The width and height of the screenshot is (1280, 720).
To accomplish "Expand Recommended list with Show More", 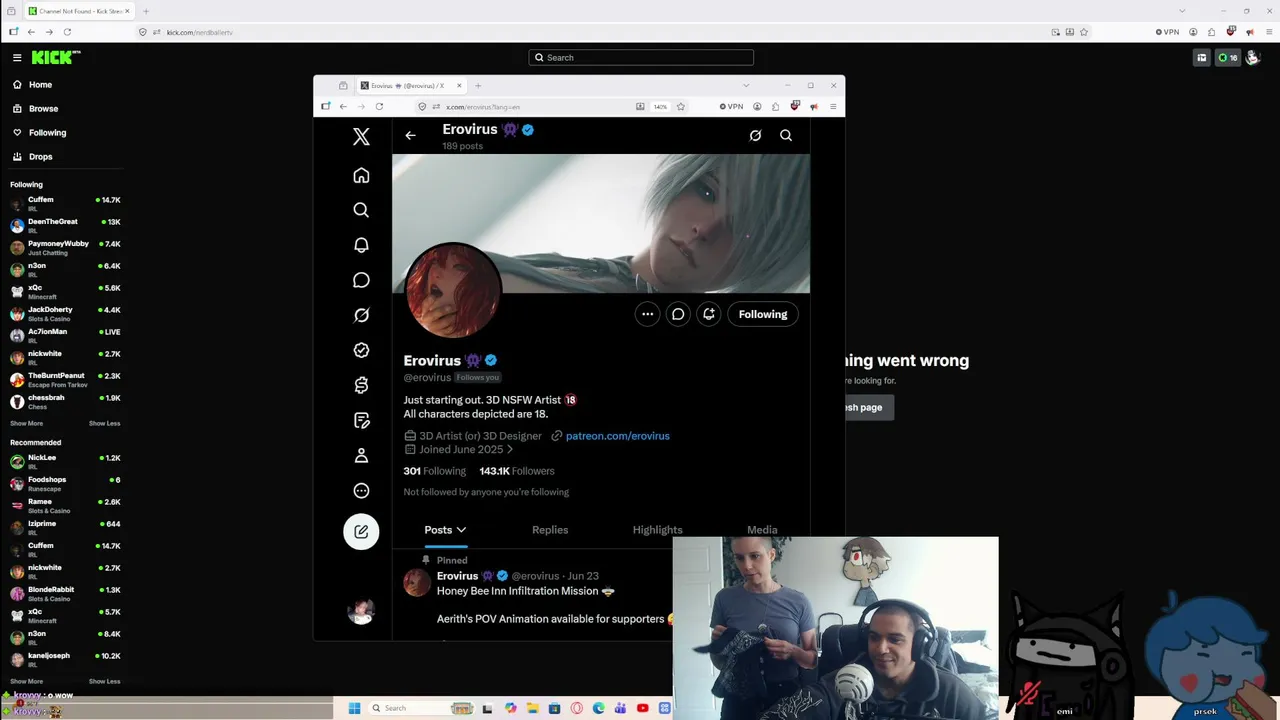I will [x=27, y=681].
